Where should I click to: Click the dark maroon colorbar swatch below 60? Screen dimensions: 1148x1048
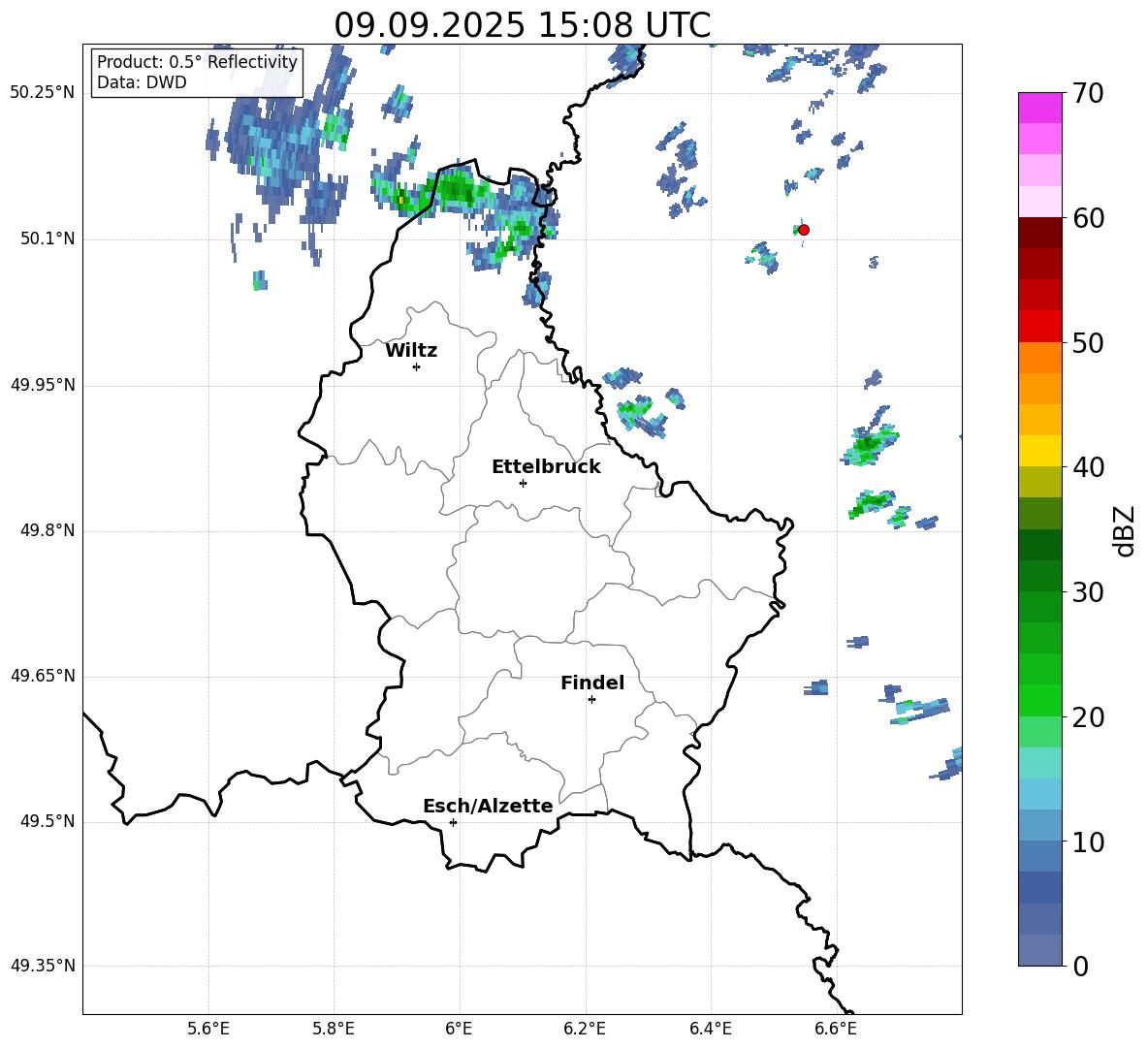[1040, 233]
